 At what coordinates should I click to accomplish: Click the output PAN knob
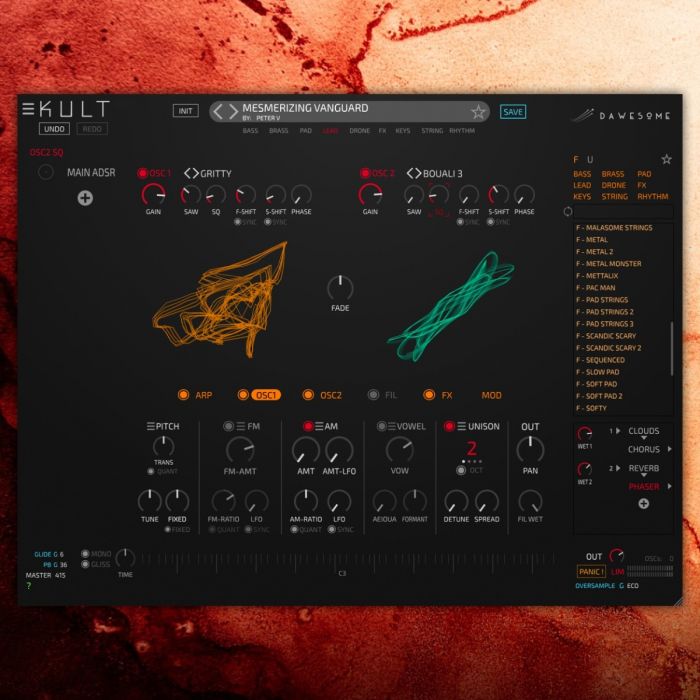click(530, 449)
